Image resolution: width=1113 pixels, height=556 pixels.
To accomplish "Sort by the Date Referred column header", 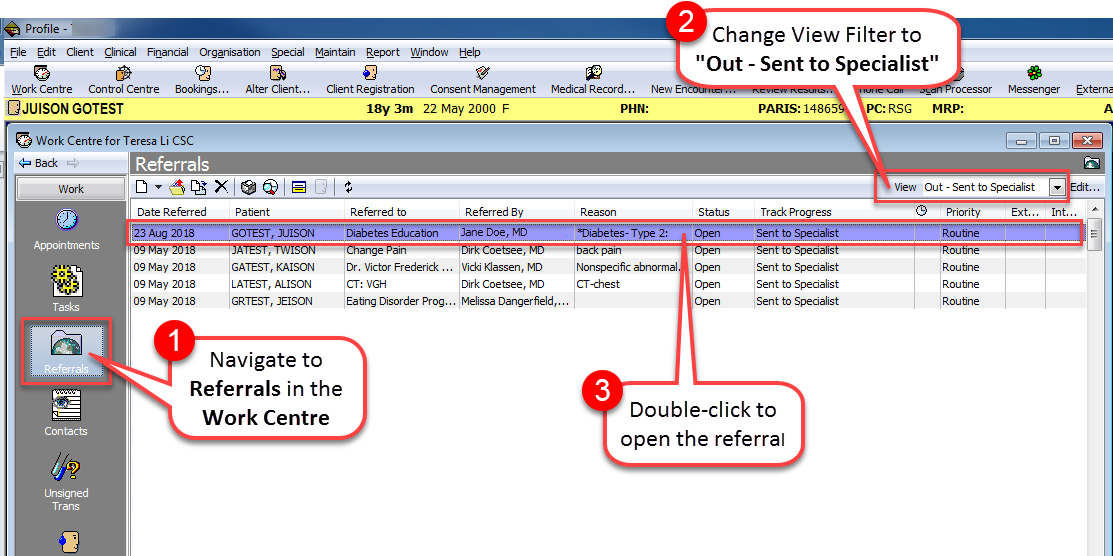I will [x=172, y=212].
